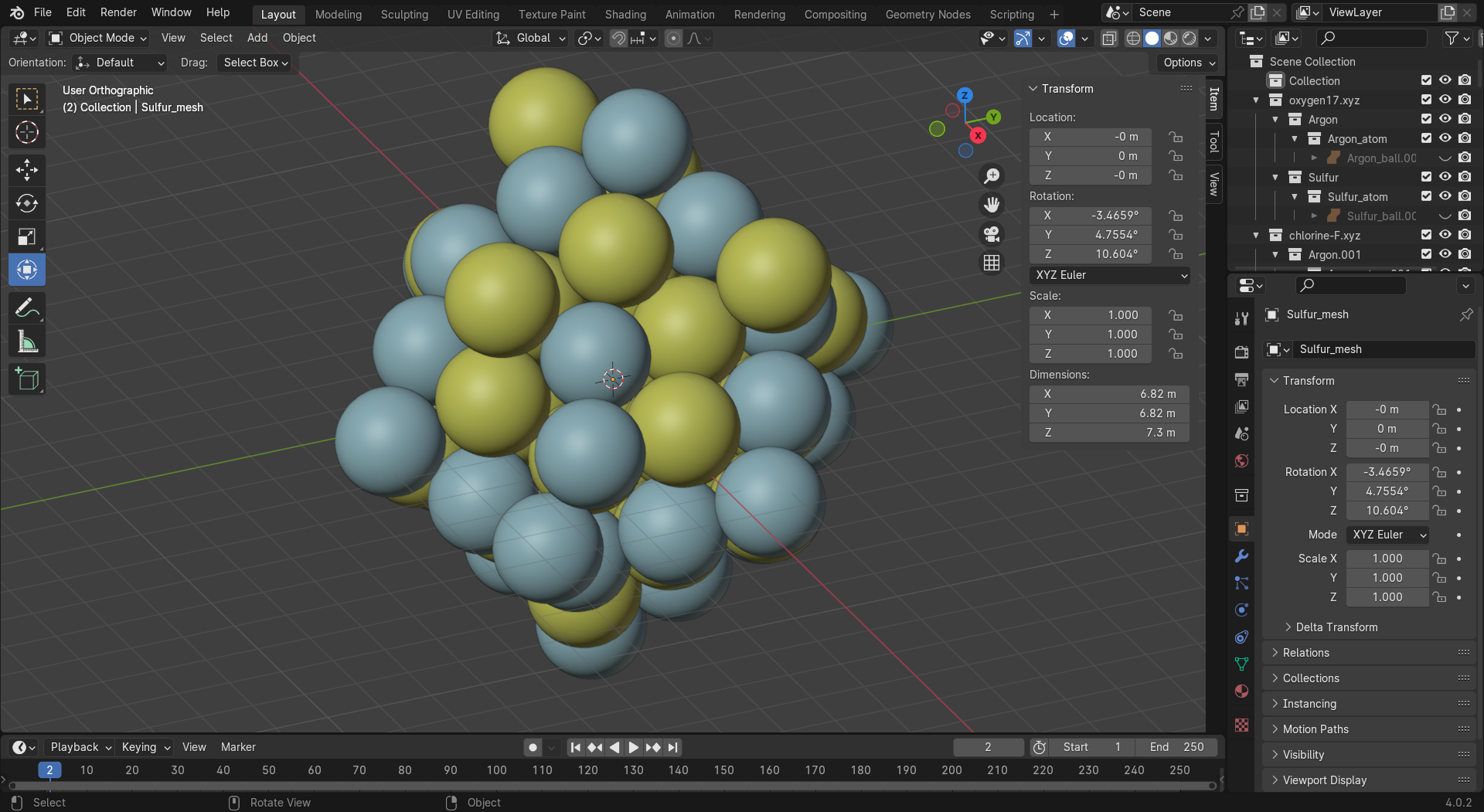Expand the Motion Paths panel
The width and height of the screenshot is (1484, 812).
pos(1315,729)
